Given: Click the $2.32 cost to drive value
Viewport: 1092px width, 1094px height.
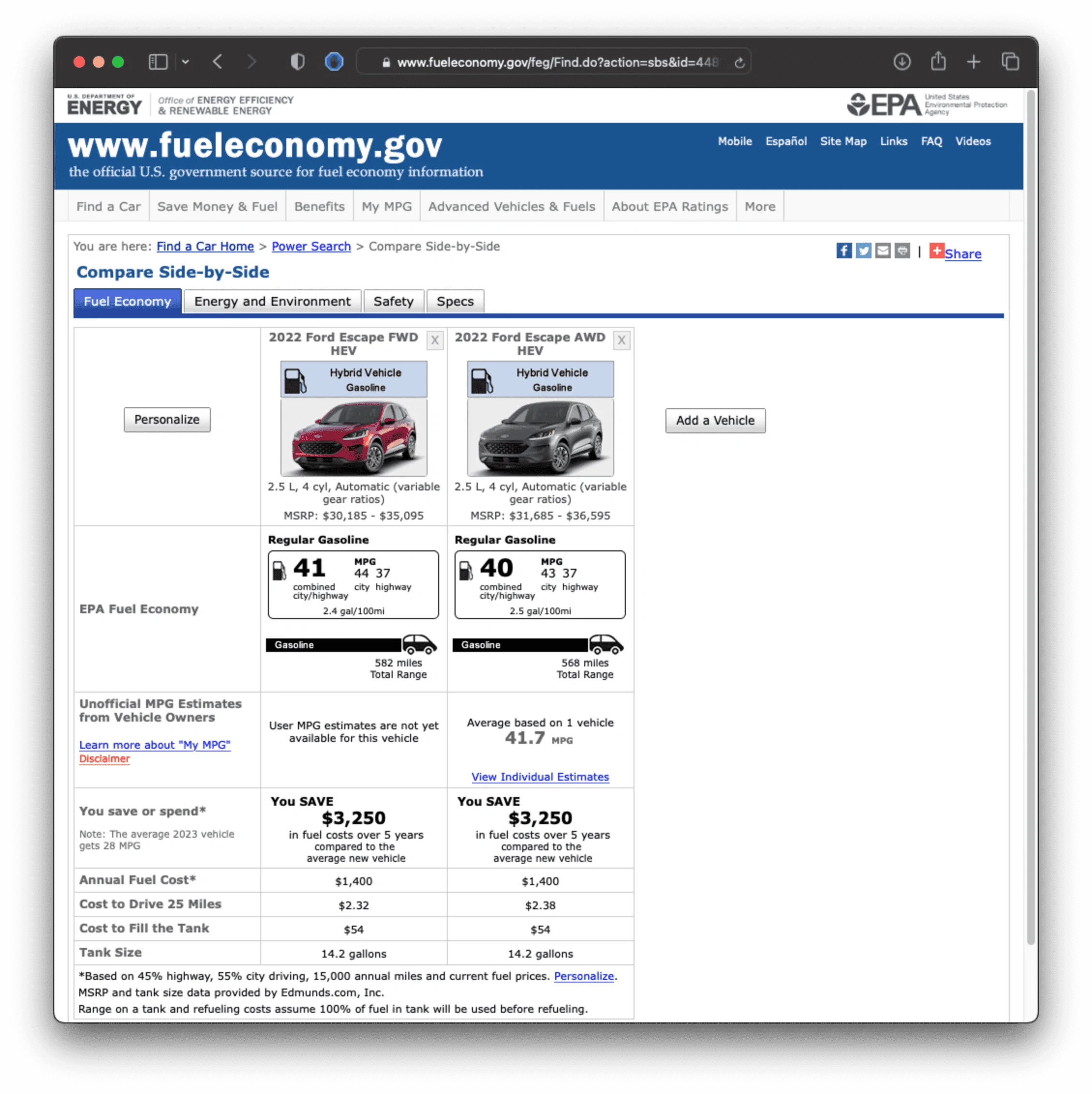Looking at the screenshot, I should coord(353,905).
